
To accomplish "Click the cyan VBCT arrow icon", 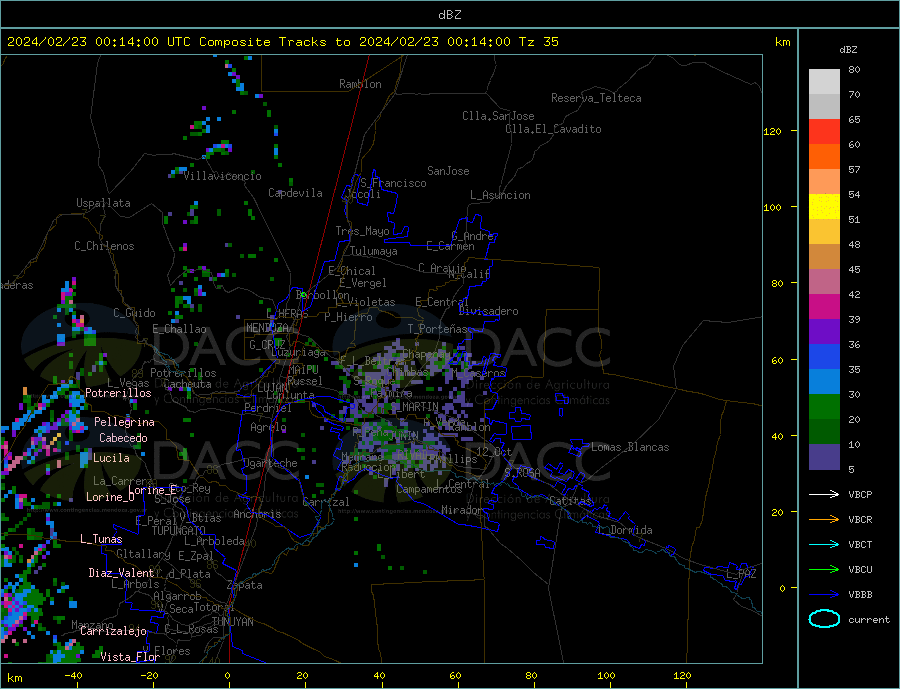I will click(824, 544).
